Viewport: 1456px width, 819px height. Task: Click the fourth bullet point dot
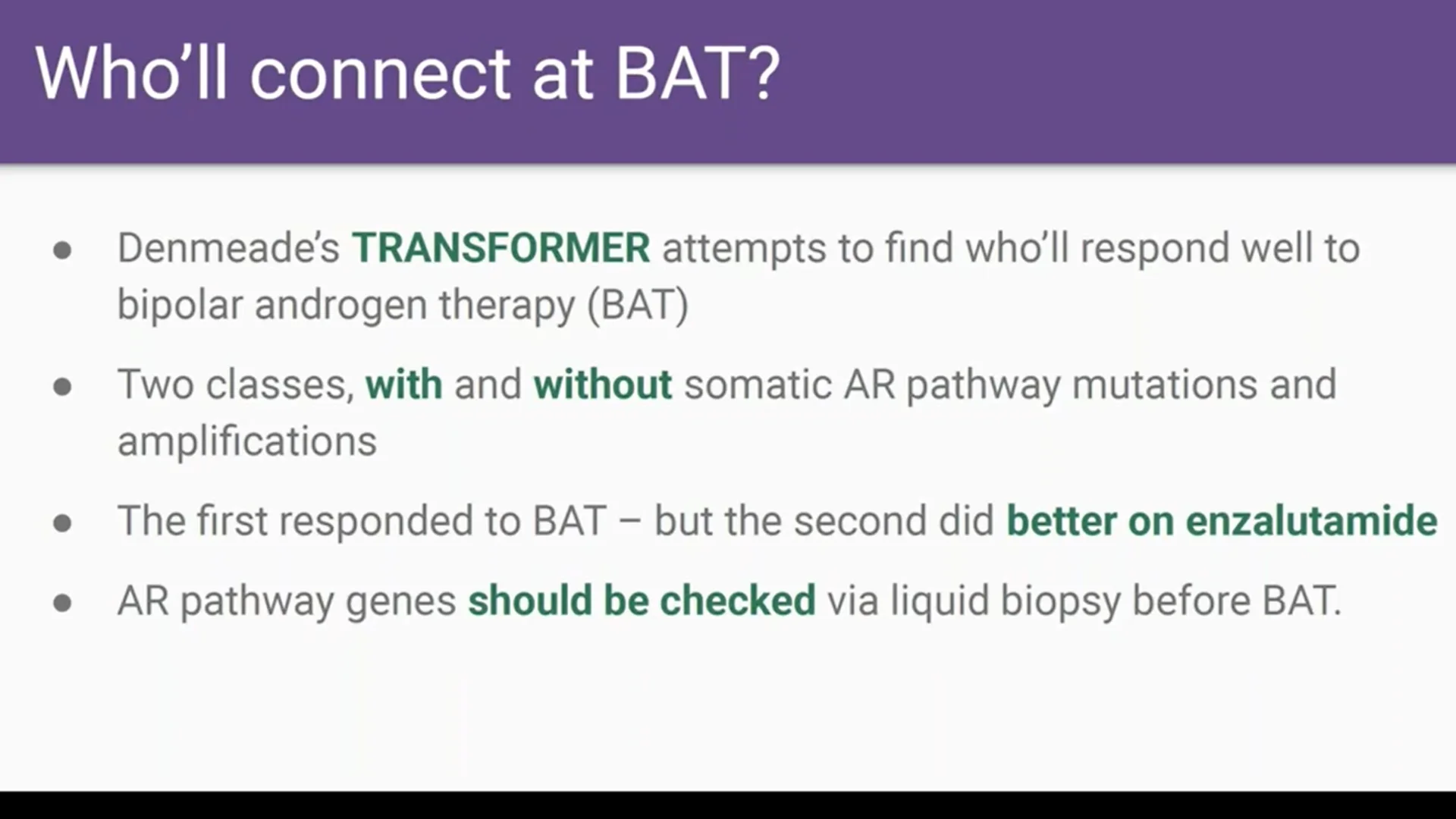point(63,604)
